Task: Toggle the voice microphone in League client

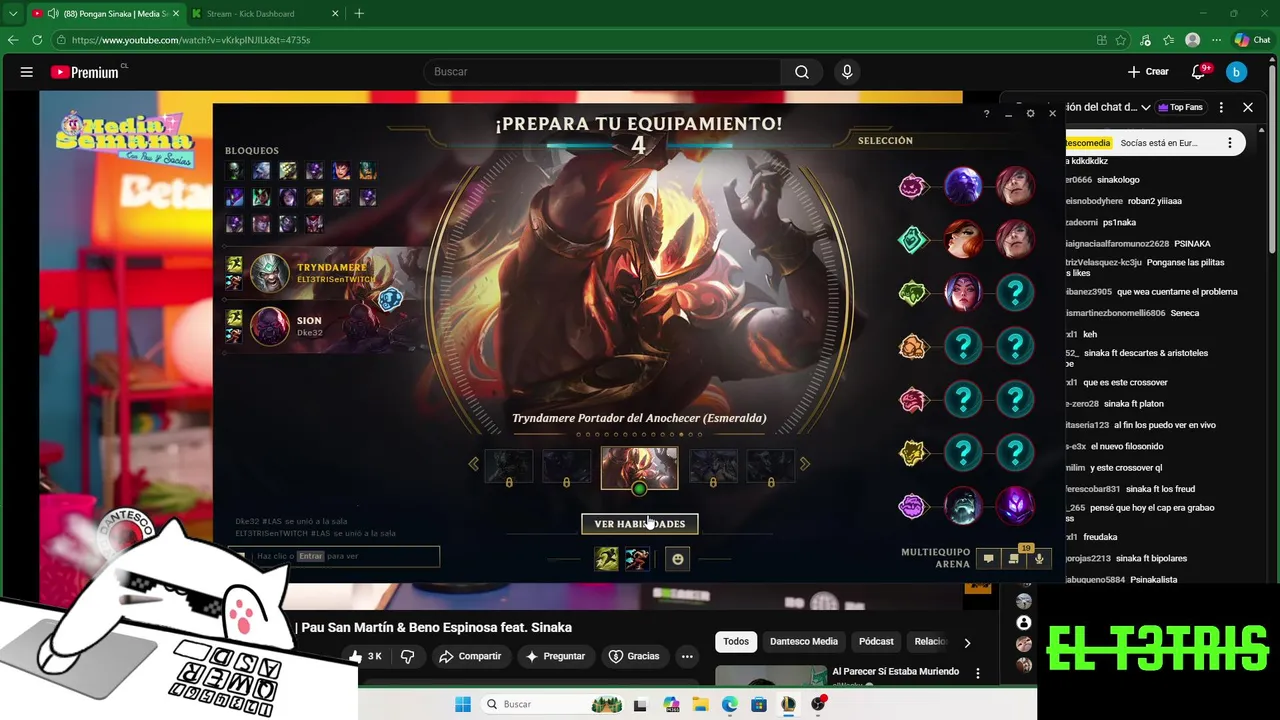Action: 1039,559
